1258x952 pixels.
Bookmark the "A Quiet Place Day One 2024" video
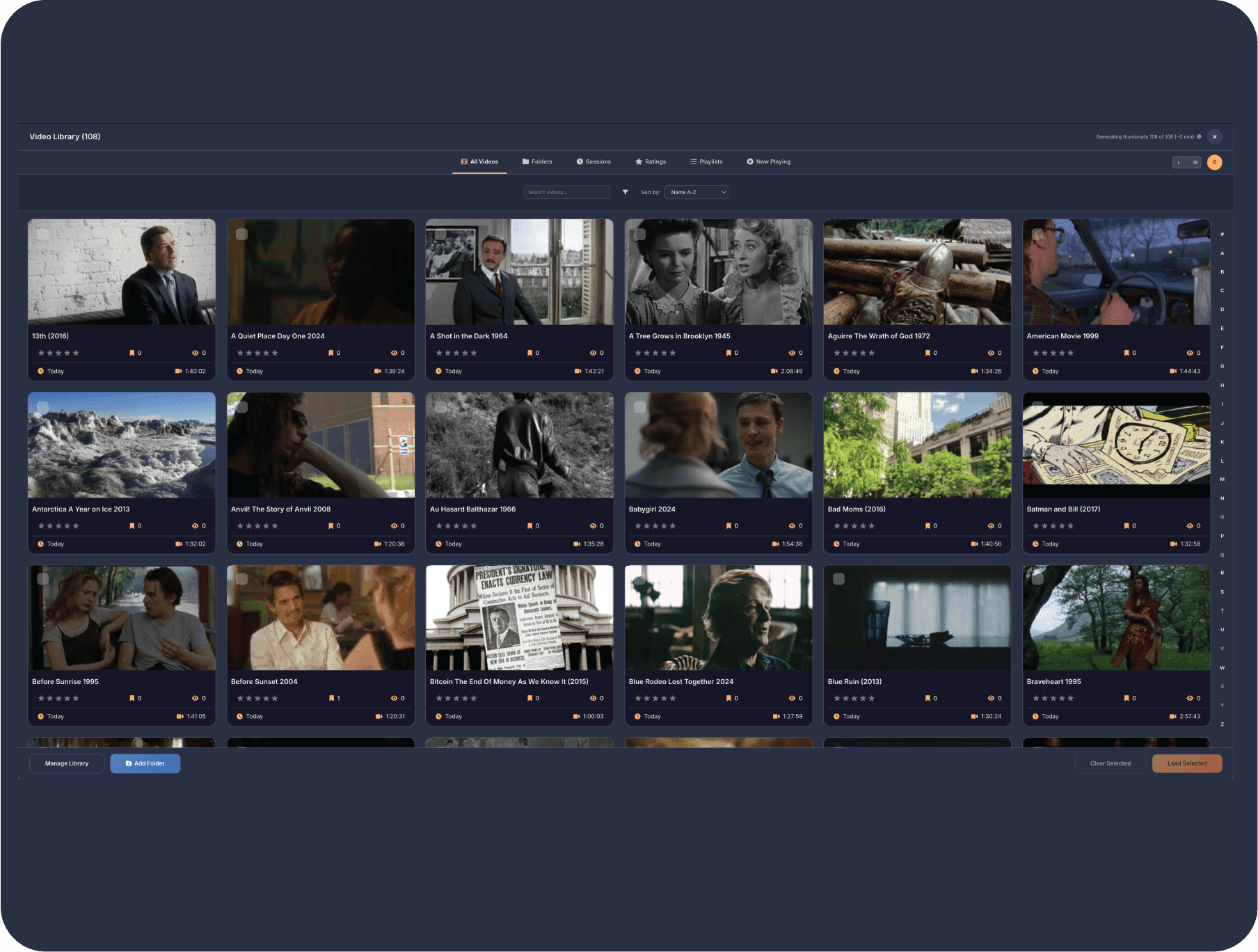pos(331,353)
